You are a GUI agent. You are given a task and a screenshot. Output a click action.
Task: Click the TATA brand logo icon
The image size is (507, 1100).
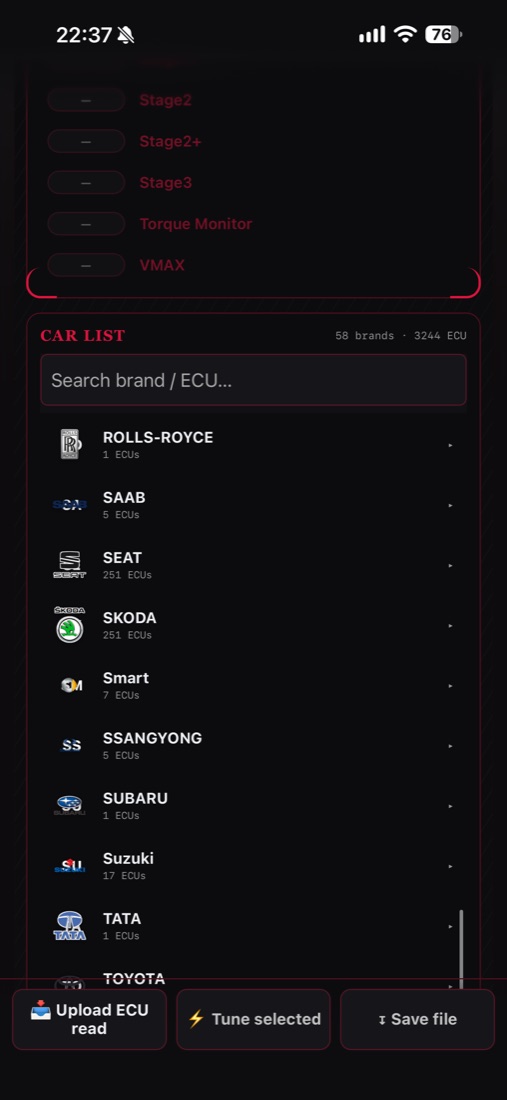69,926
